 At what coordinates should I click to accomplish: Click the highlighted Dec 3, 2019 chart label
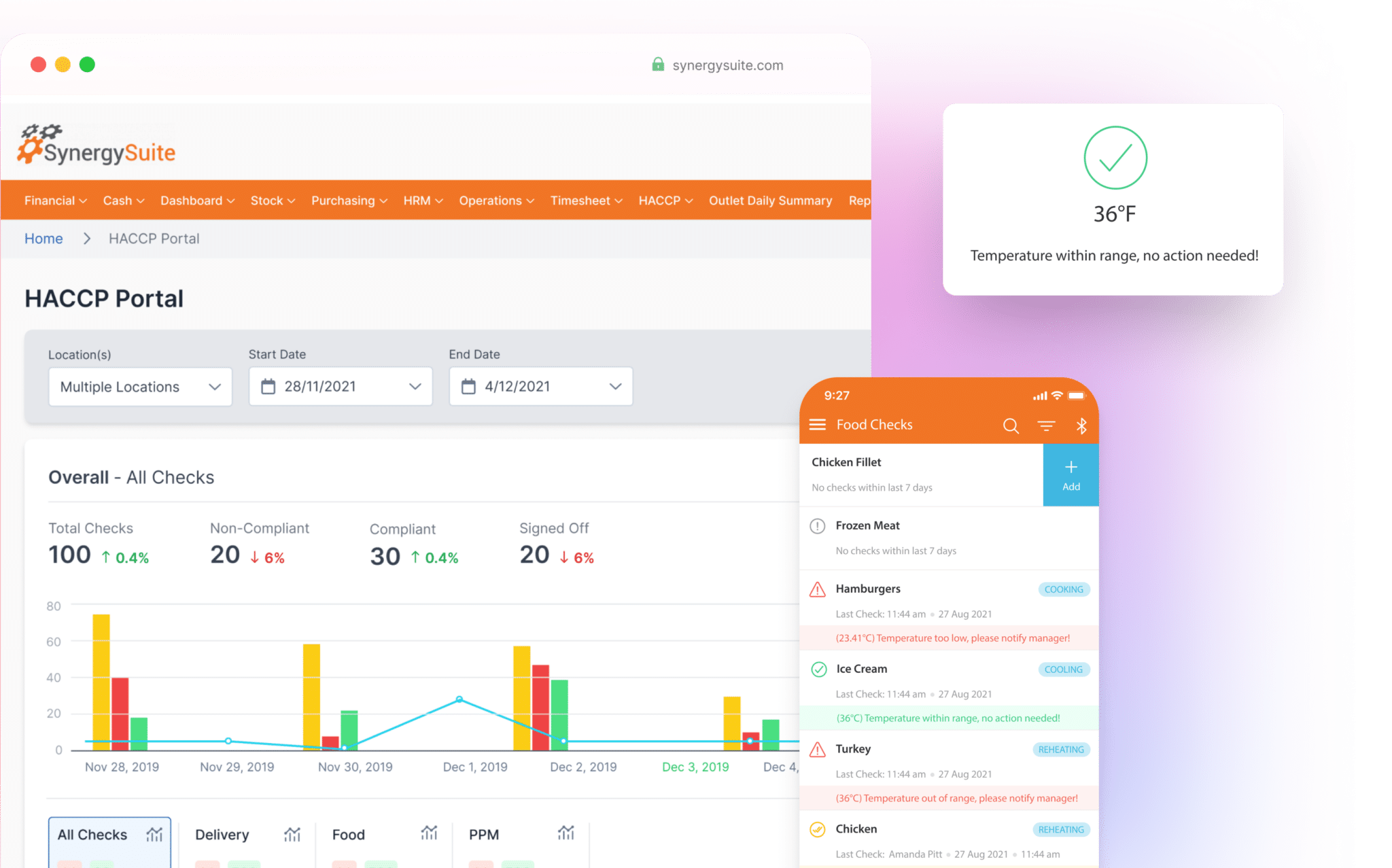click(x=695, y=767)
